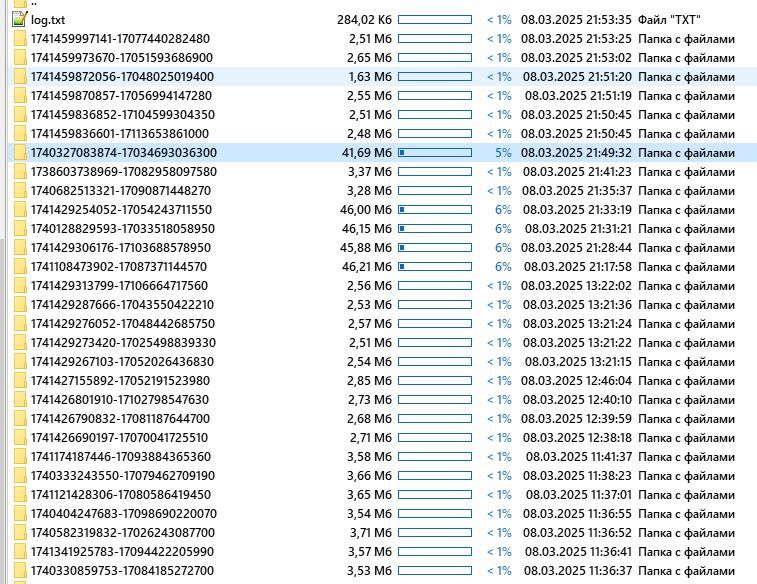
Task: Click folder icon for 1741427155892-17052191523980
Action: (x=19, y=380)
